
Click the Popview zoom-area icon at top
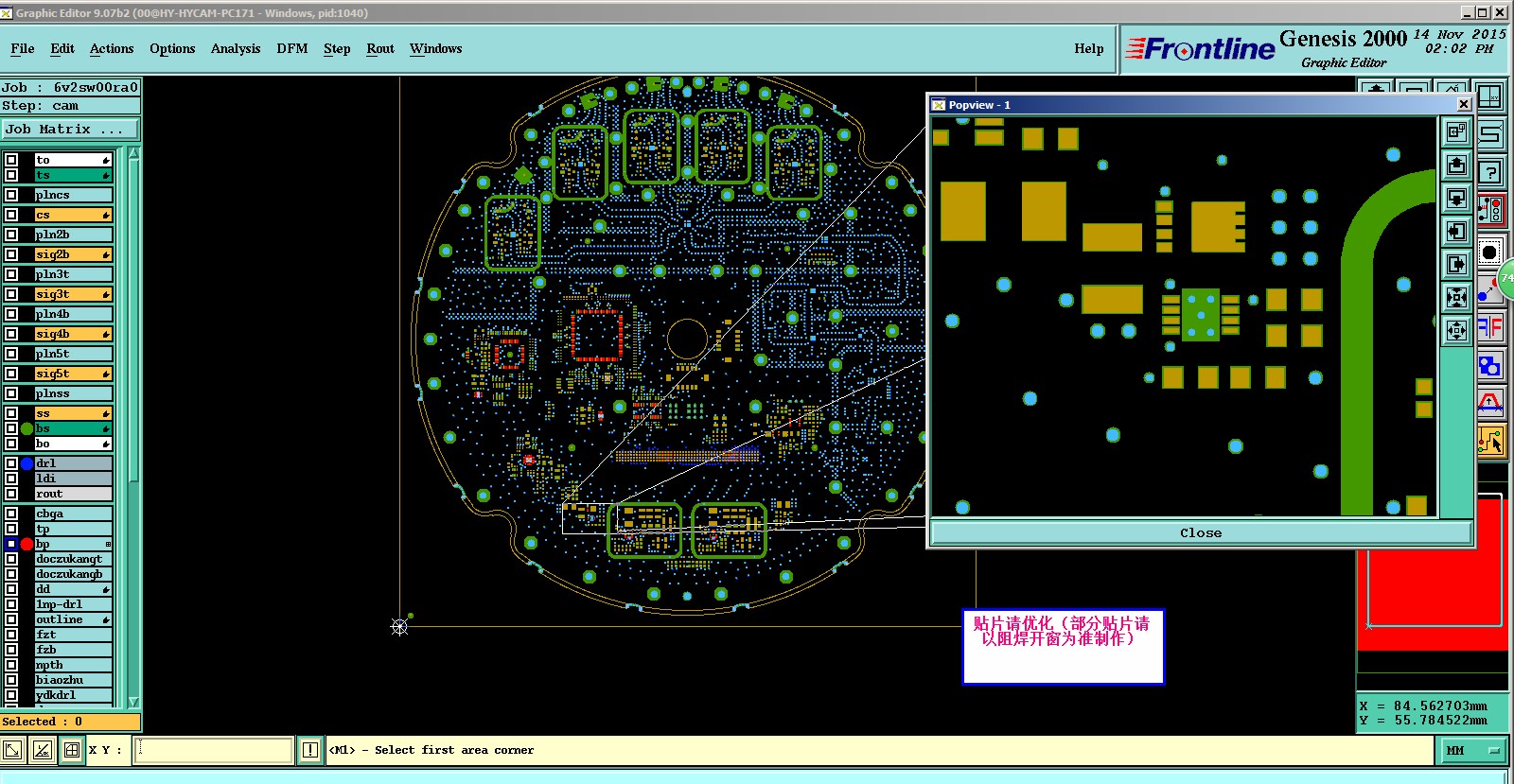tap(1456, 132)
